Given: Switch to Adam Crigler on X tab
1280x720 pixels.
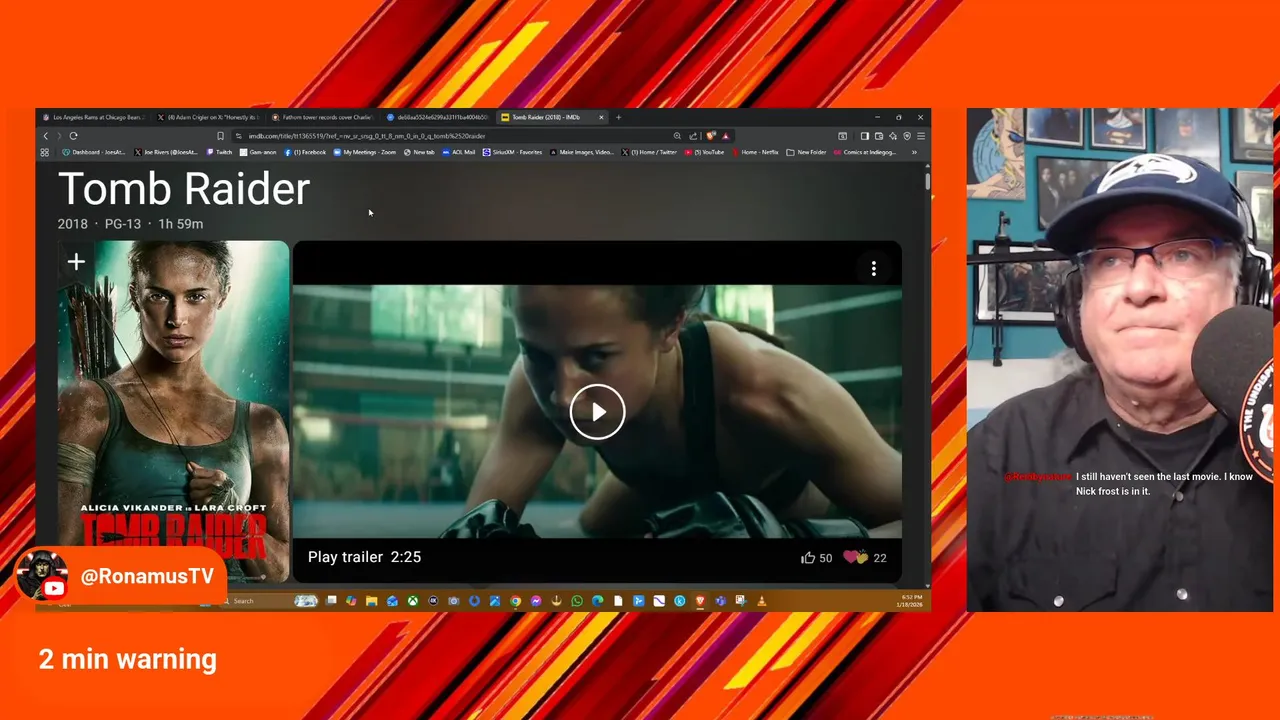Looking at the screenshot, I should click(x=210, y=117).
